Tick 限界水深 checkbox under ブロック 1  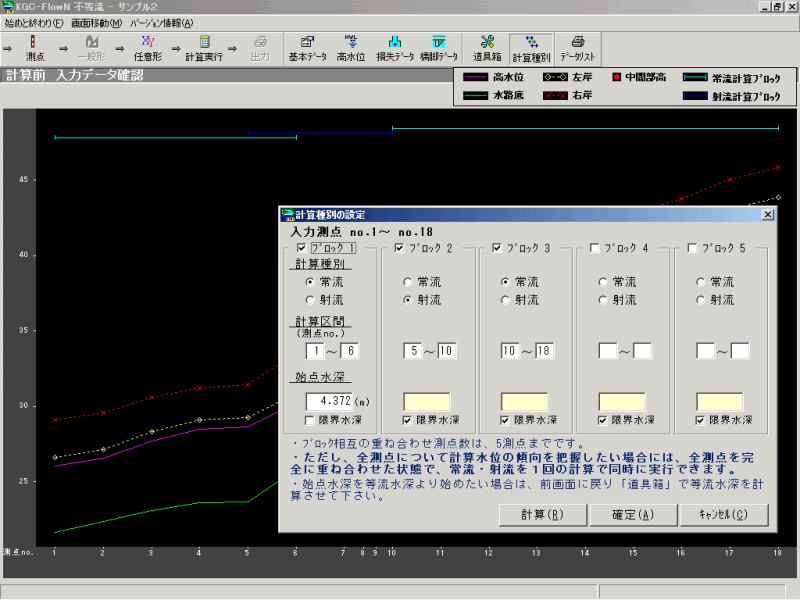pos(312,420)
